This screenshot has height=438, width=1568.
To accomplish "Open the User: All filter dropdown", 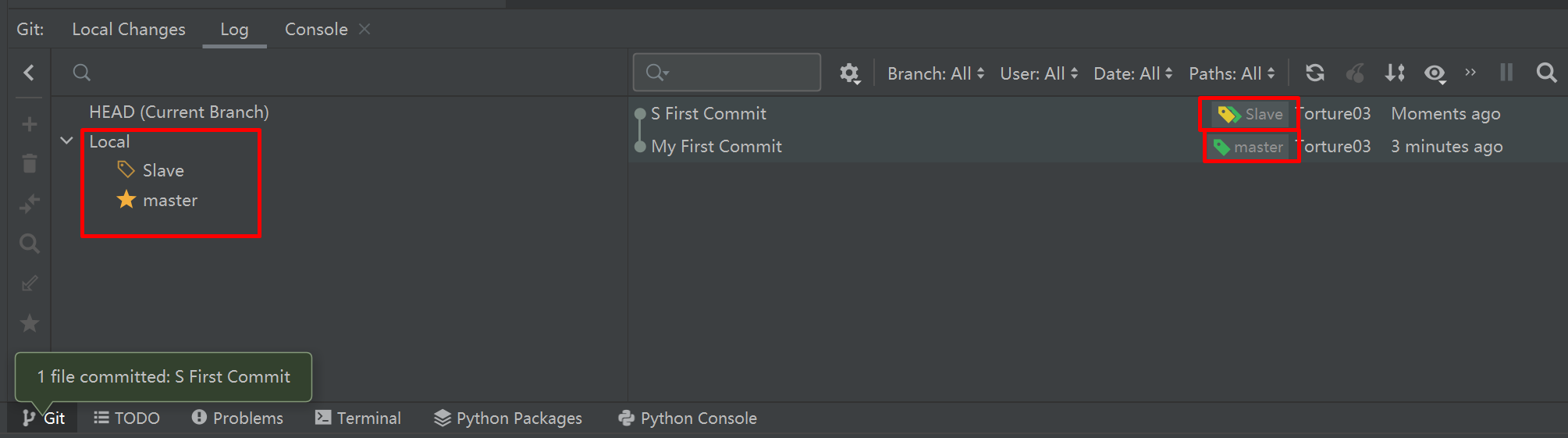I will (1039, 73).
